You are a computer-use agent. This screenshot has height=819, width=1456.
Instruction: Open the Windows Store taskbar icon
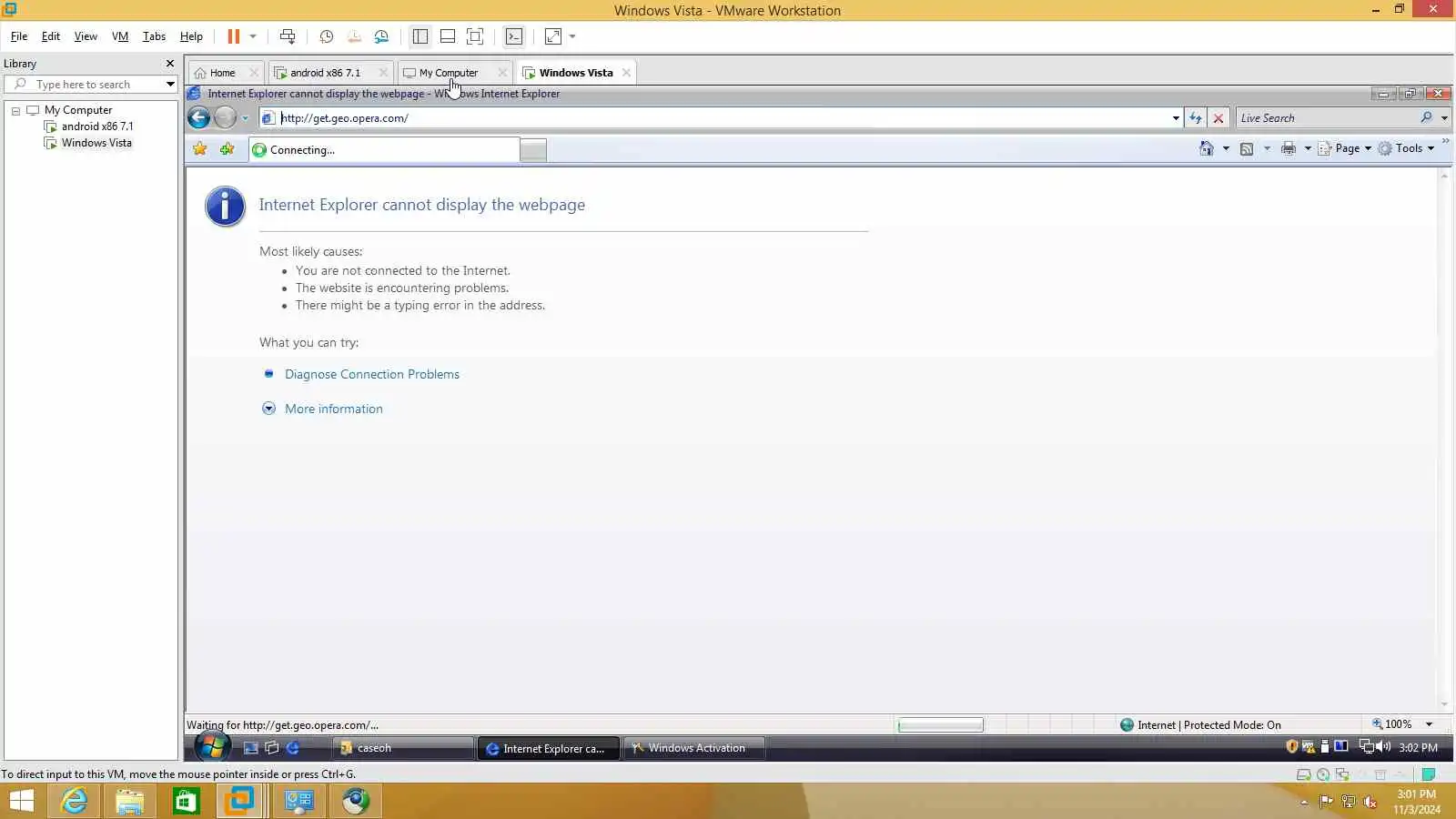(x=186, y=801)
